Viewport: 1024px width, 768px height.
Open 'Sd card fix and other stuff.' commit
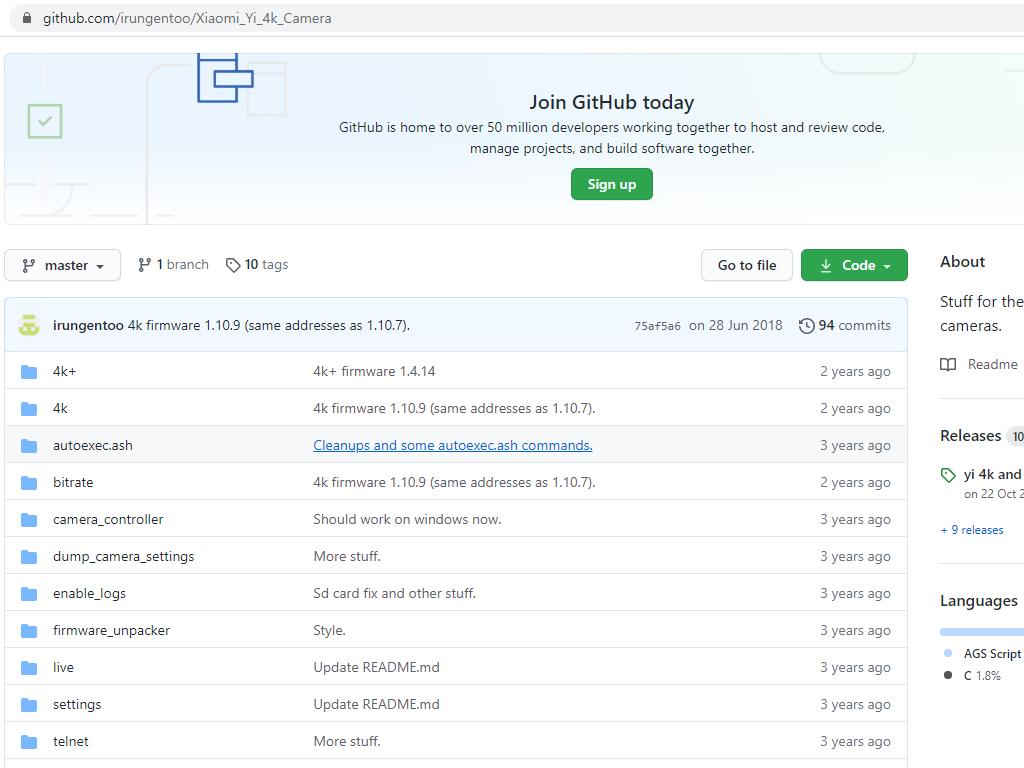click(394, 594)
